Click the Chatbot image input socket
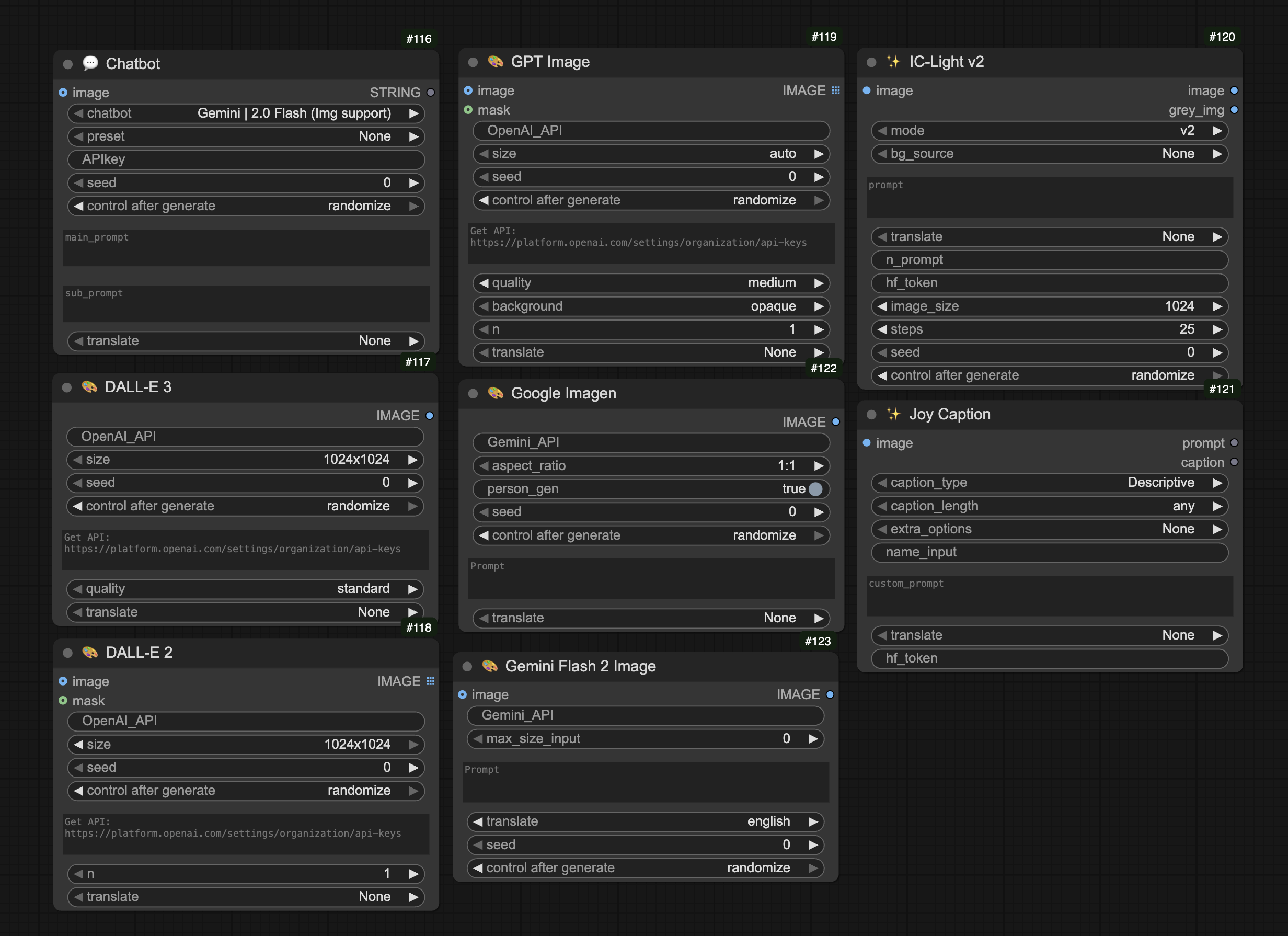Image resolution: width=1288 pixels, height=936 pixels. click(63, 93)
